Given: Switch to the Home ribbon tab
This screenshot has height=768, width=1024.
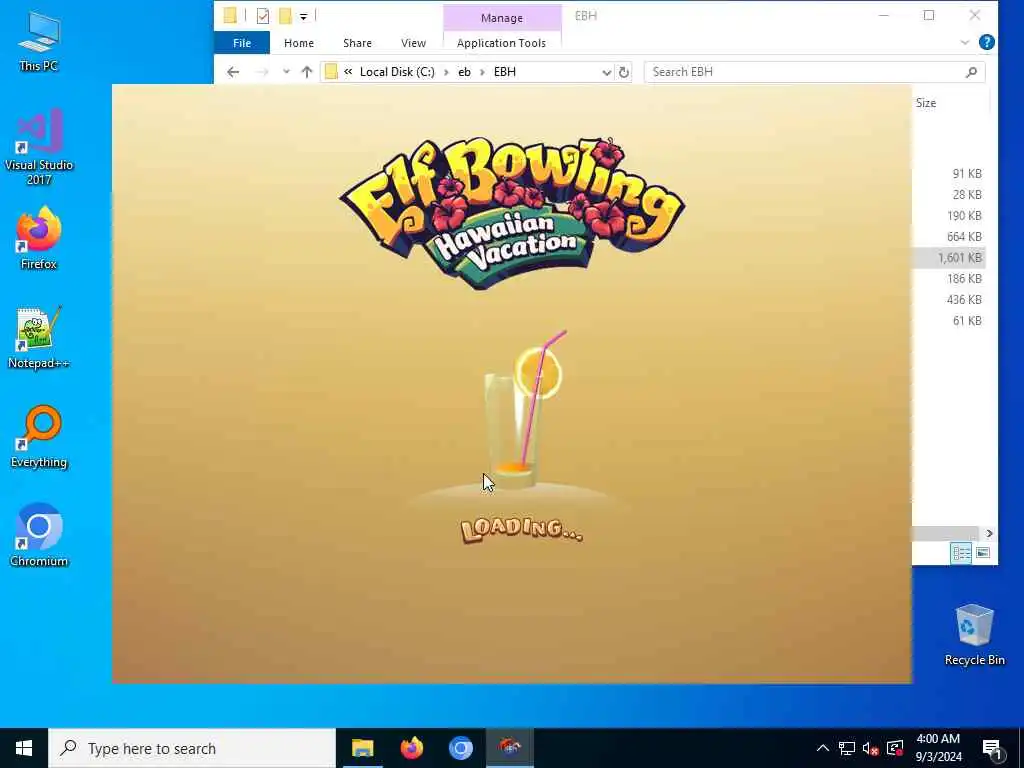Looking at the screenshot, I should point(298,43).
